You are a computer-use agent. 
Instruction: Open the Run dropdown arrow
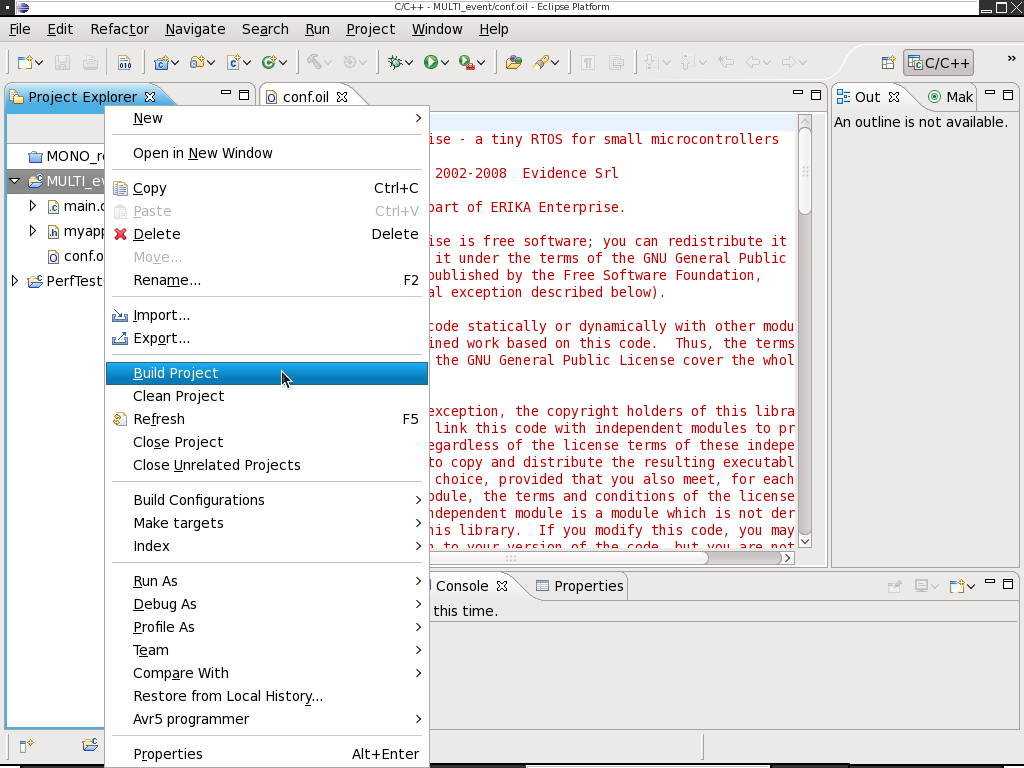pyautogui.click(x=445, y=63)
